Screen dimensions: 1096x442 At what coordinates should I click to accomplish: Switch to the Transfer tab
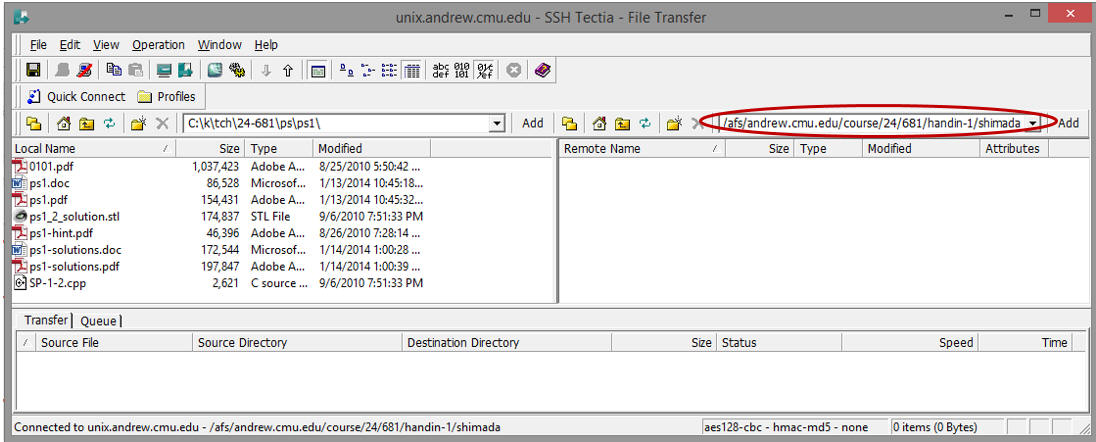click(x=46, y=320)
